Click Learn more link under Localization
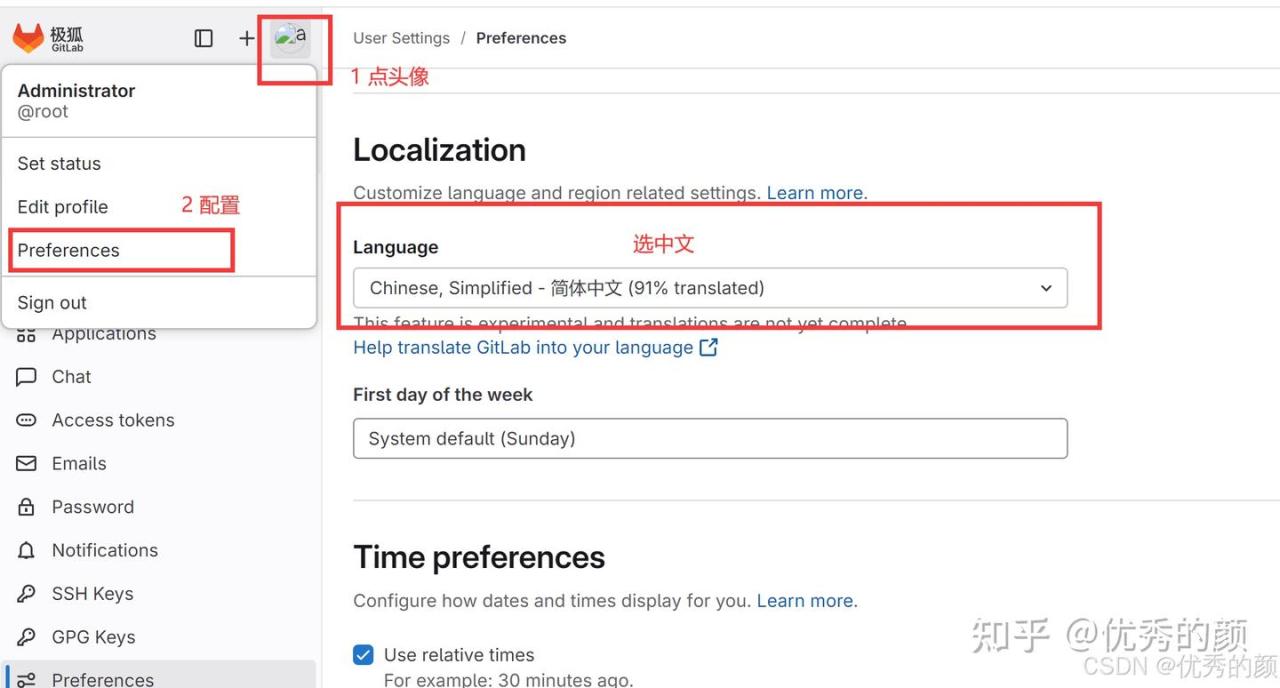 pos(816,193)
